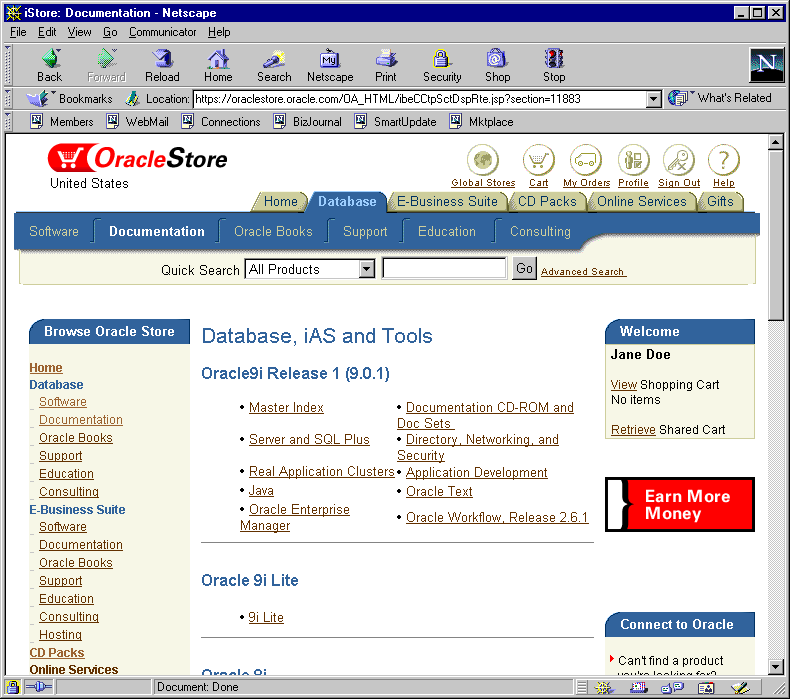Select the Online Services tab

[x=642, y=202]
